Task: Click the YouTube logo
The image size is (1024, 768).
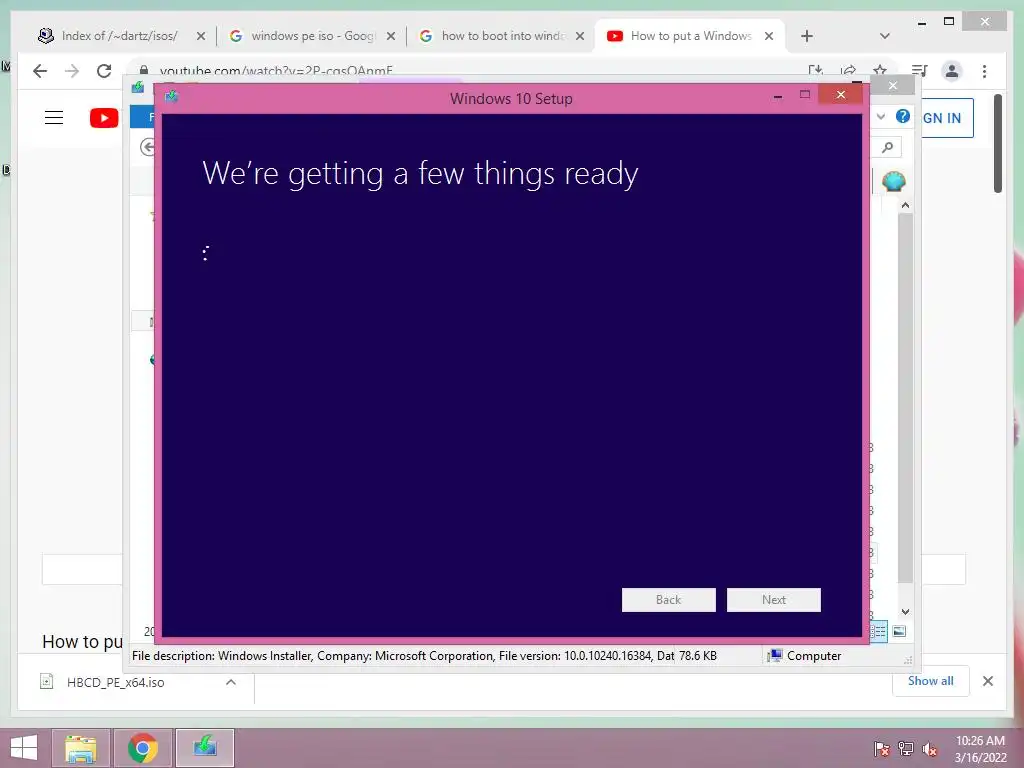Action: (104, 118)
